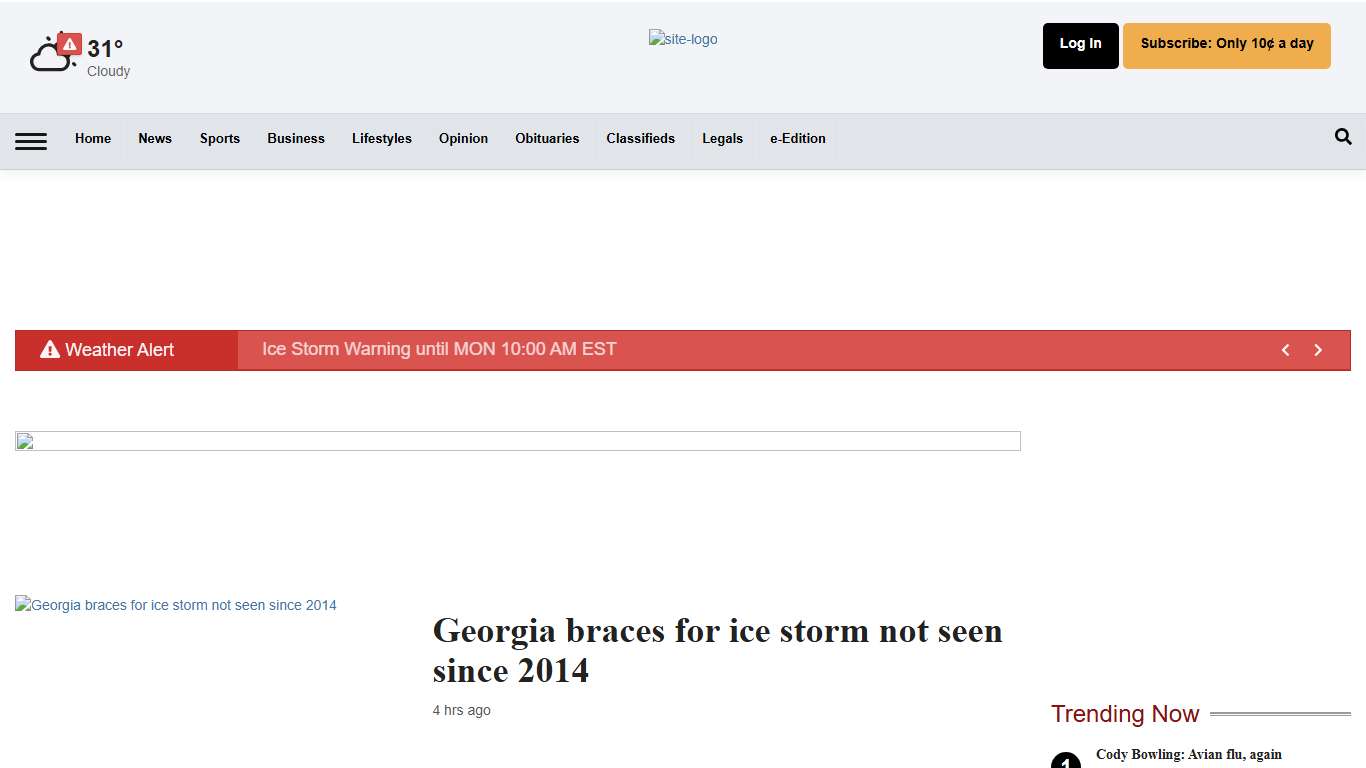Read the Cody Bowling avian flu article
The image size is (1366, 768).
(x=1188, y=754)
